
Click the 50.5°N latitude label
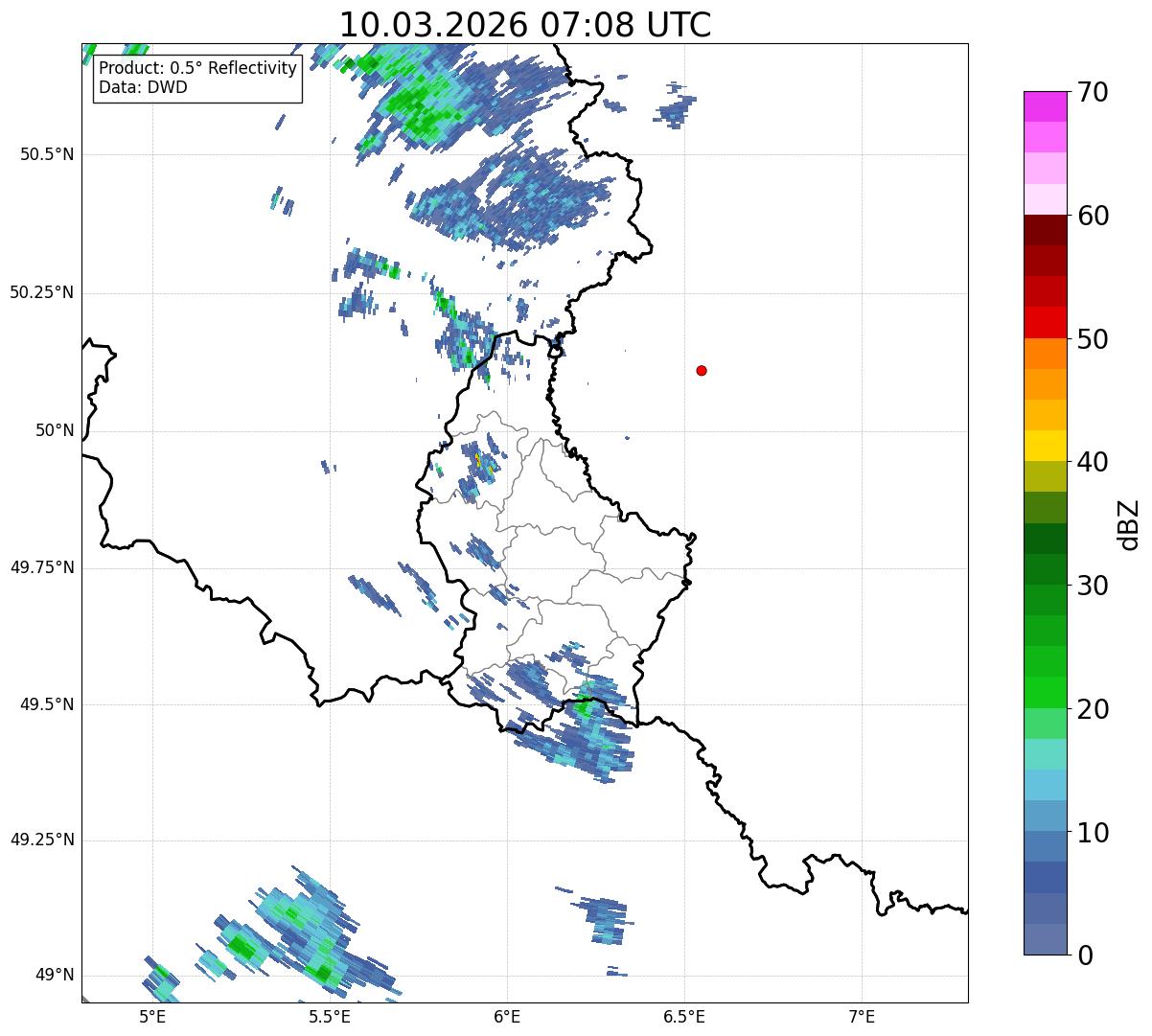tap(46, 154)
